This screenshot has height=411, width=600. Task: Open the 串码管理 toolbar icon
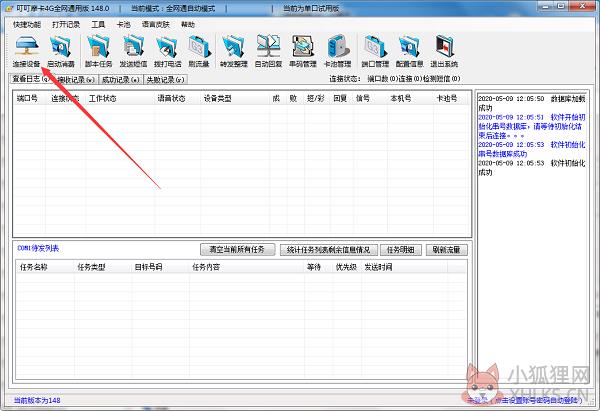pyautogui.click(x=303, y=51)
